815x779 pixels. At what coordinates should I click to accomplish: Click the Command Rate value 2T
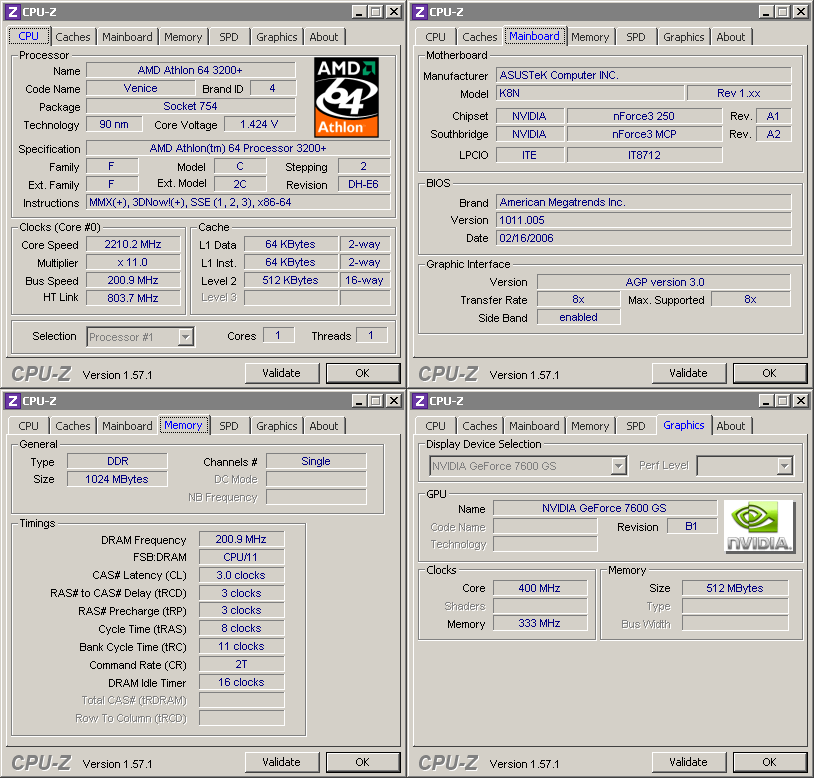(x=241, y=665)
